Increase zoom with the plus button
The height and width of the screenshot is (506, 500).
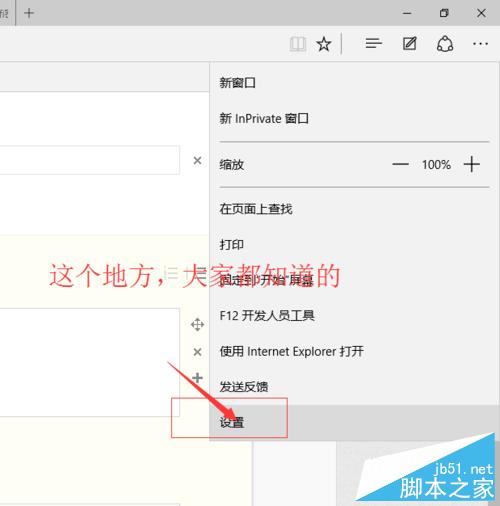(471, 164)
